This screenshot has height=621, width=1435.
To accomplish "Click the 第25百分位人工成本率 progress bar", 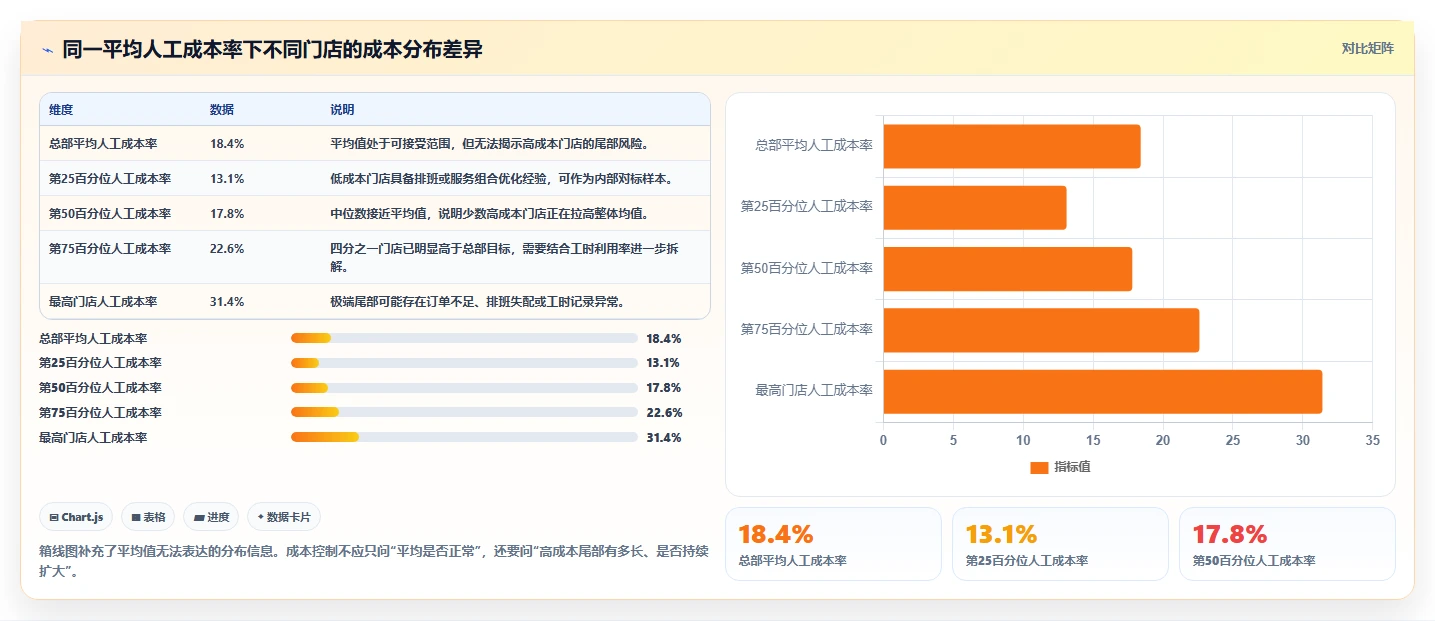I will tap(464, 363).
